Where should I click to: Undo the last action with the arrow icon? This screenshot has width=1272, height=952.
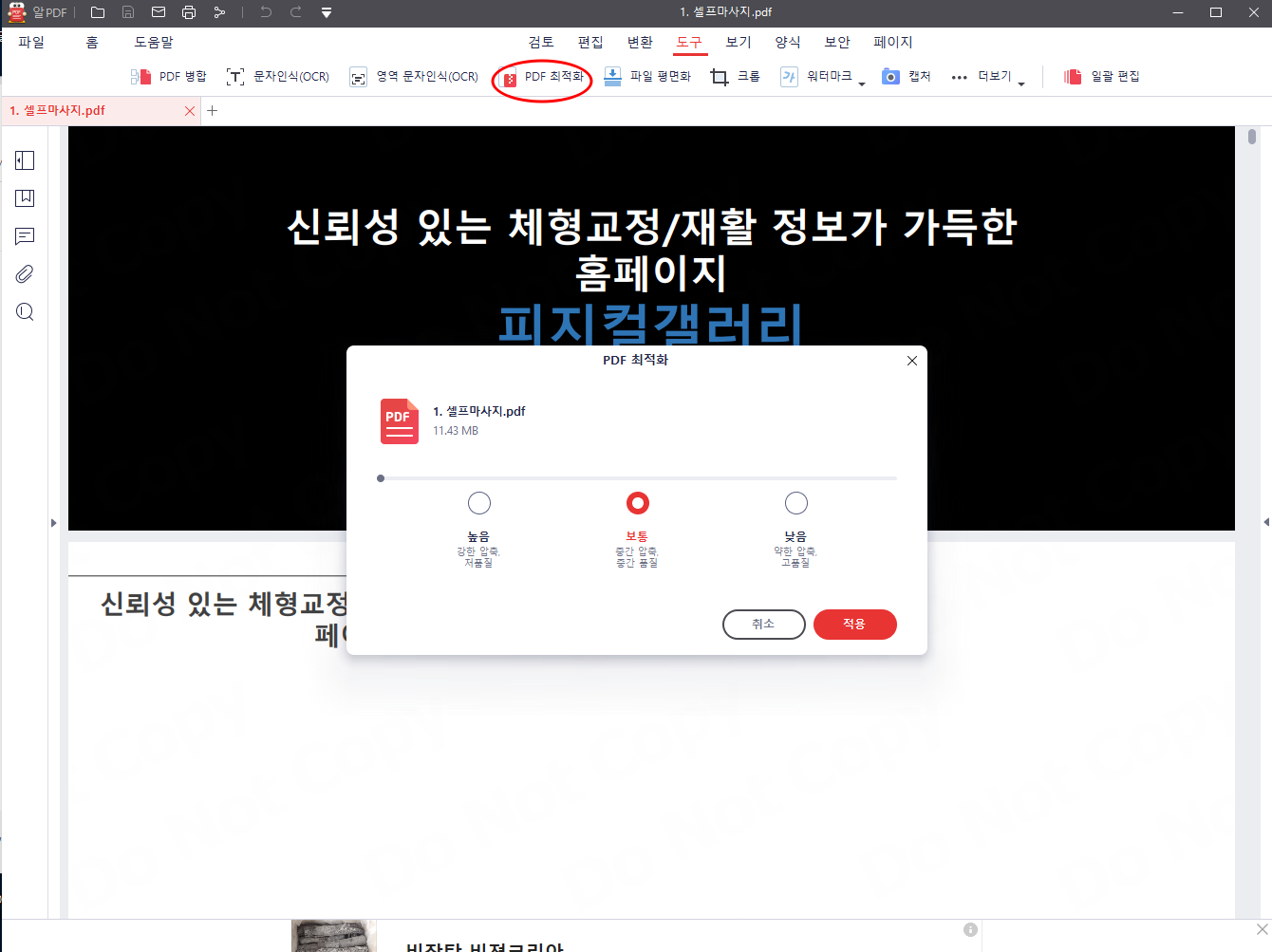coord(266,12)
